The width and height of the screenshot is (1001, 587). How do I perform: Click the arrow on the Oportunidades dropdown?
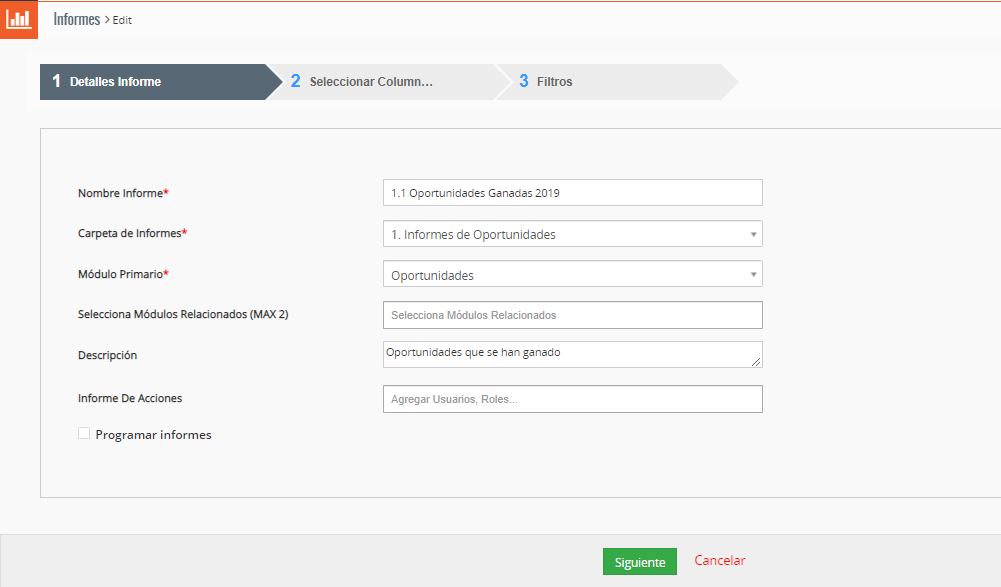point(753,275)
